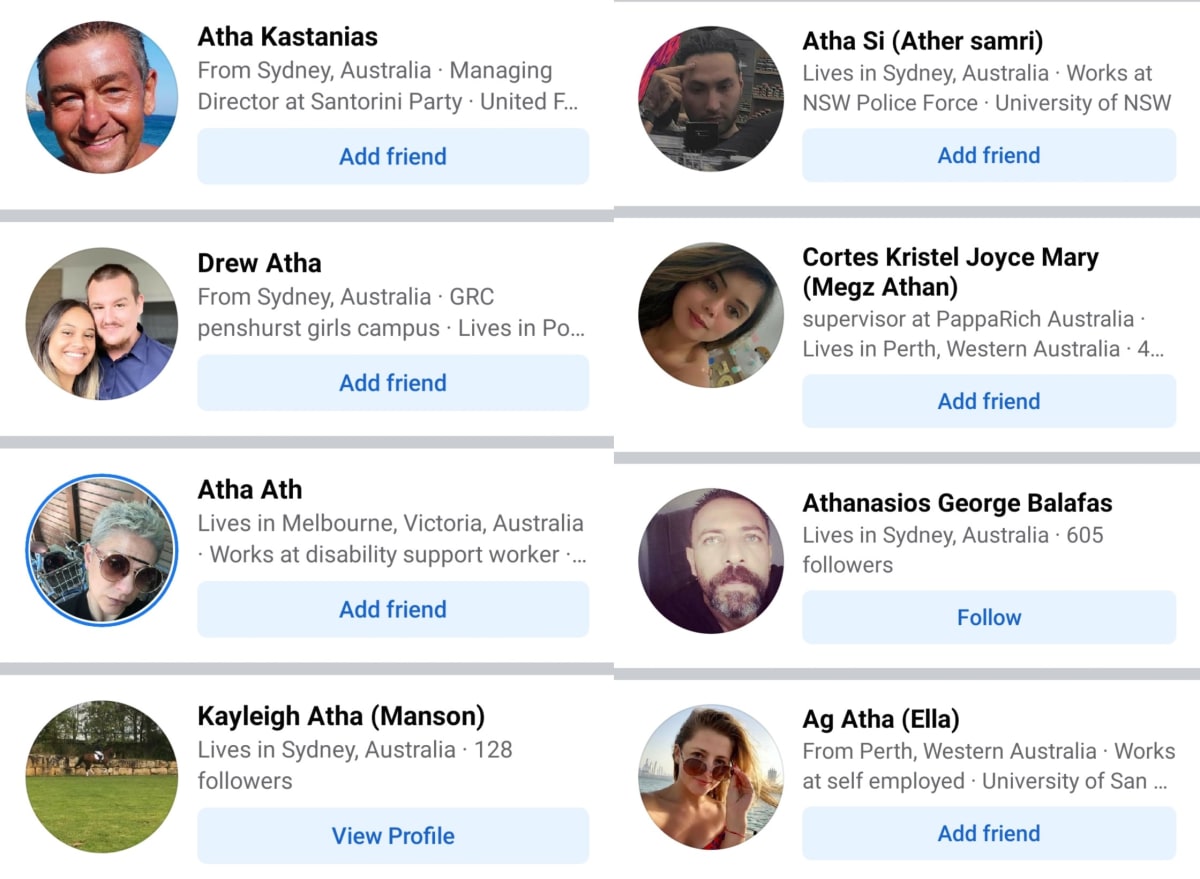Open Kayleigh Atha's horse field photo
The height and width of the screenshot is (879, 1200).
pyautogui.click(x=102, y=777)
